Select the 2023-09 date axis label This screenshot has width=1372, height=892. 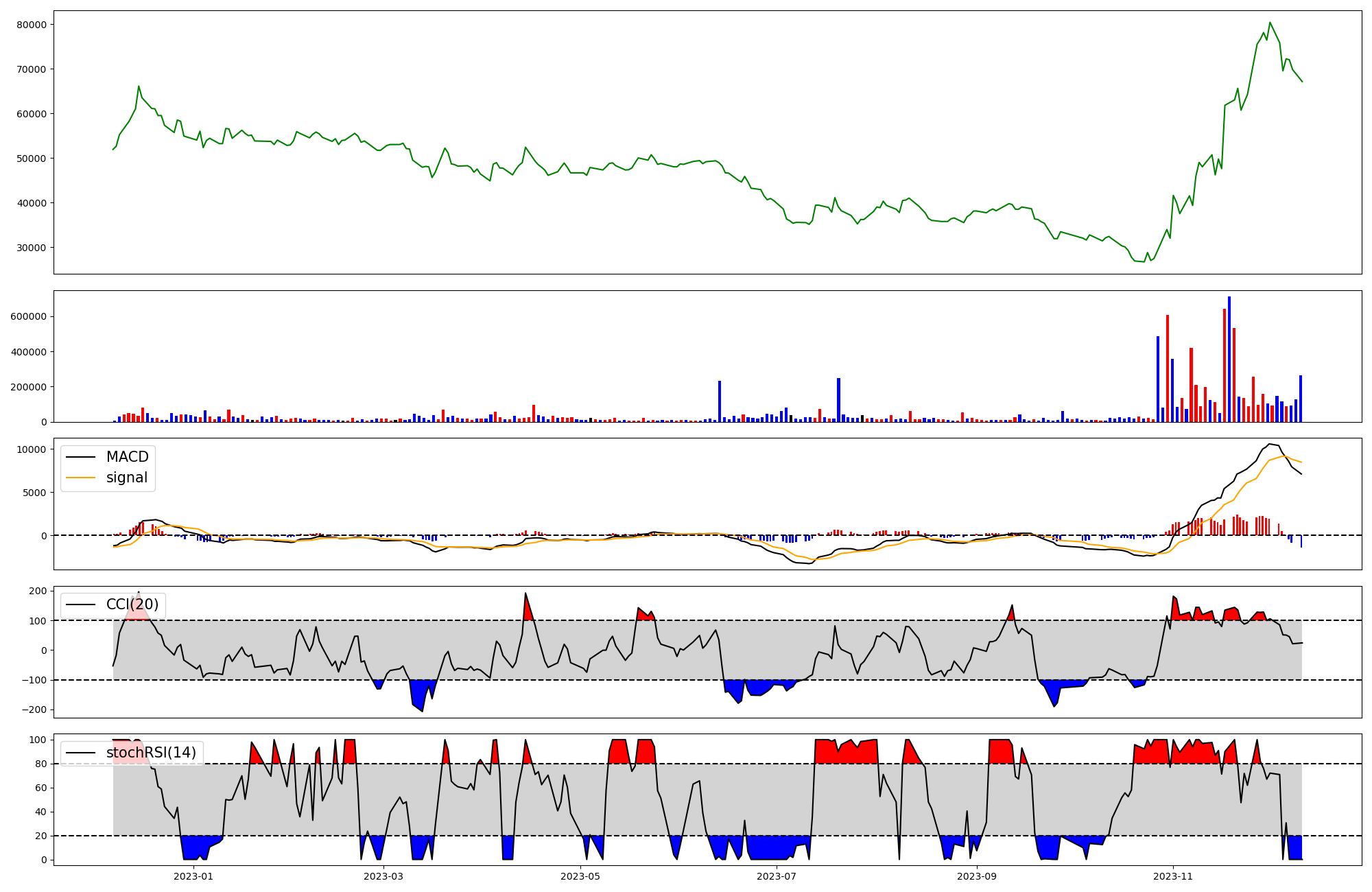tap(976, 876)
